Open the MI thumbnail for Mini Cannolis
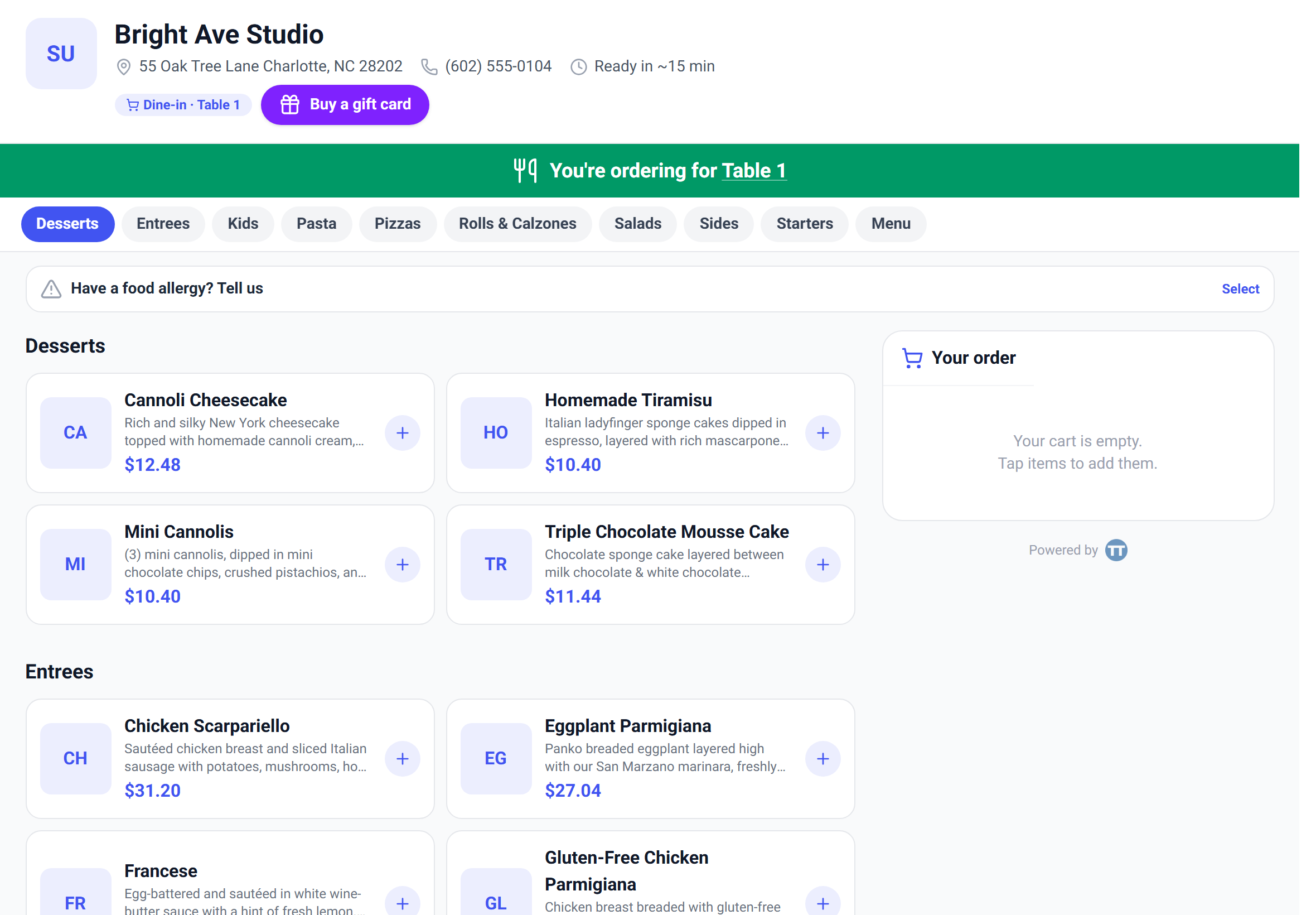 coord(76,565)
